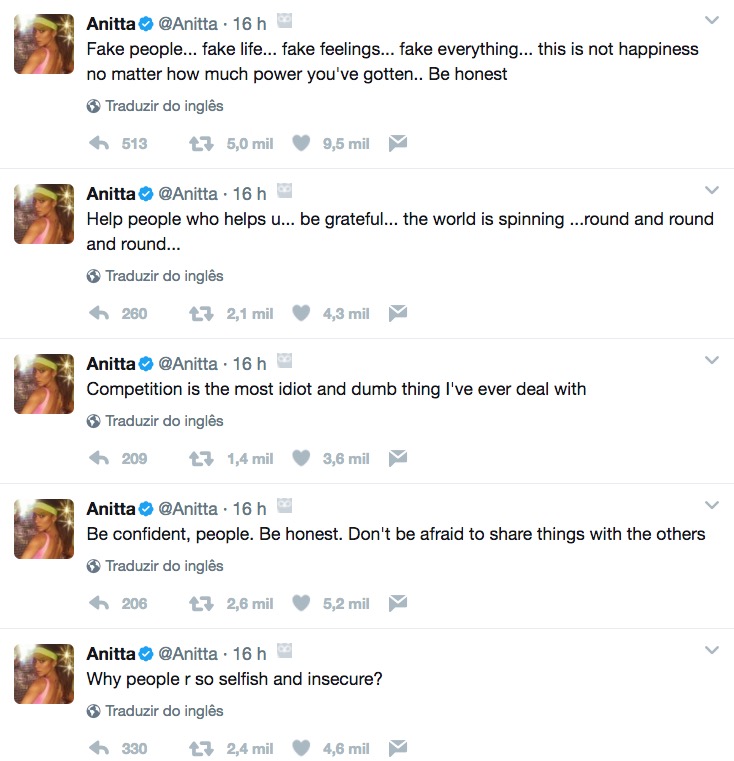Image resolution: width=734 pixels, height=761 pixels.
Task: Open the "16 h" timestamp on the "Why people" tweet
Action: [250, 654]
